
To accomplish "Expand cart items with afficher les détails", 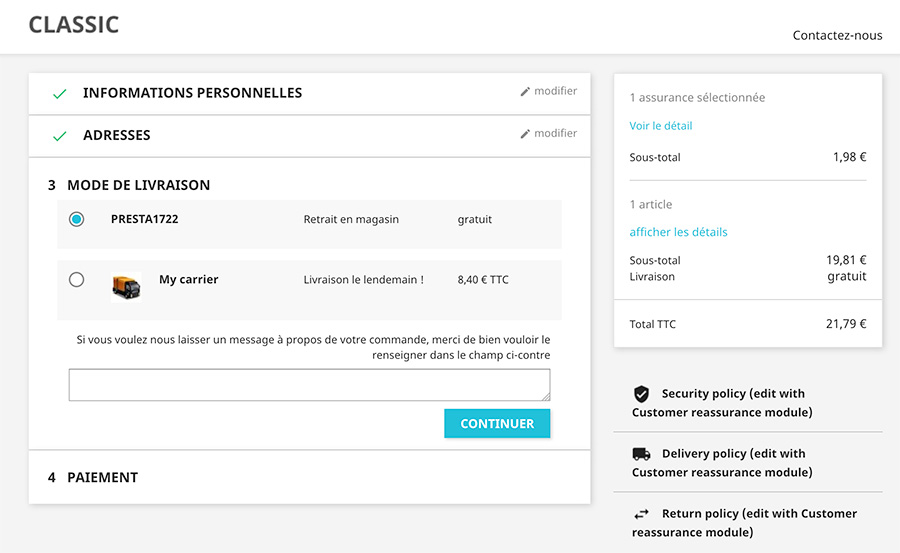I will (x=678, y=232).
